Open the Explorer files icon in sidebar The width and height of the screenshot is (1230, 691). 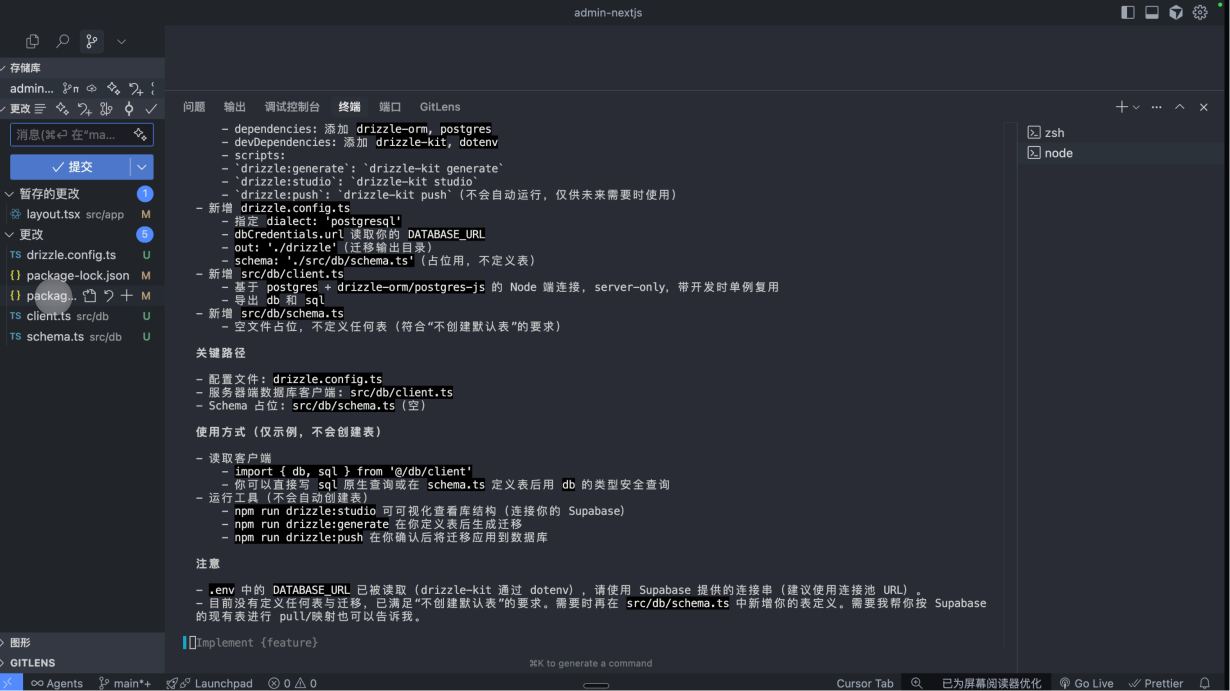tap(32, 41)
